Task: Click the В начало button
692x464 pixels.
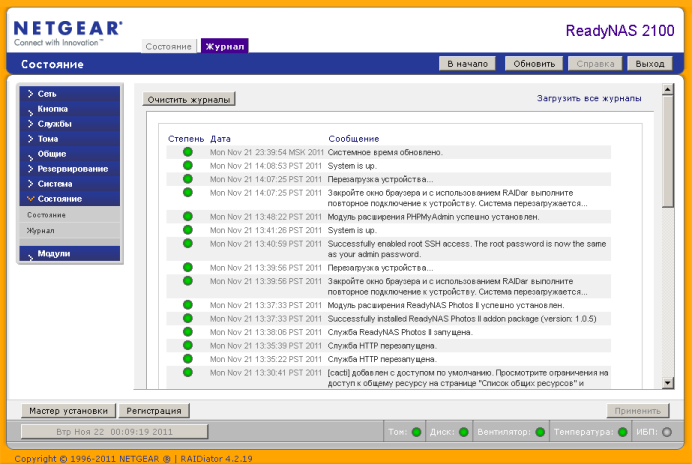Action: 467,64
